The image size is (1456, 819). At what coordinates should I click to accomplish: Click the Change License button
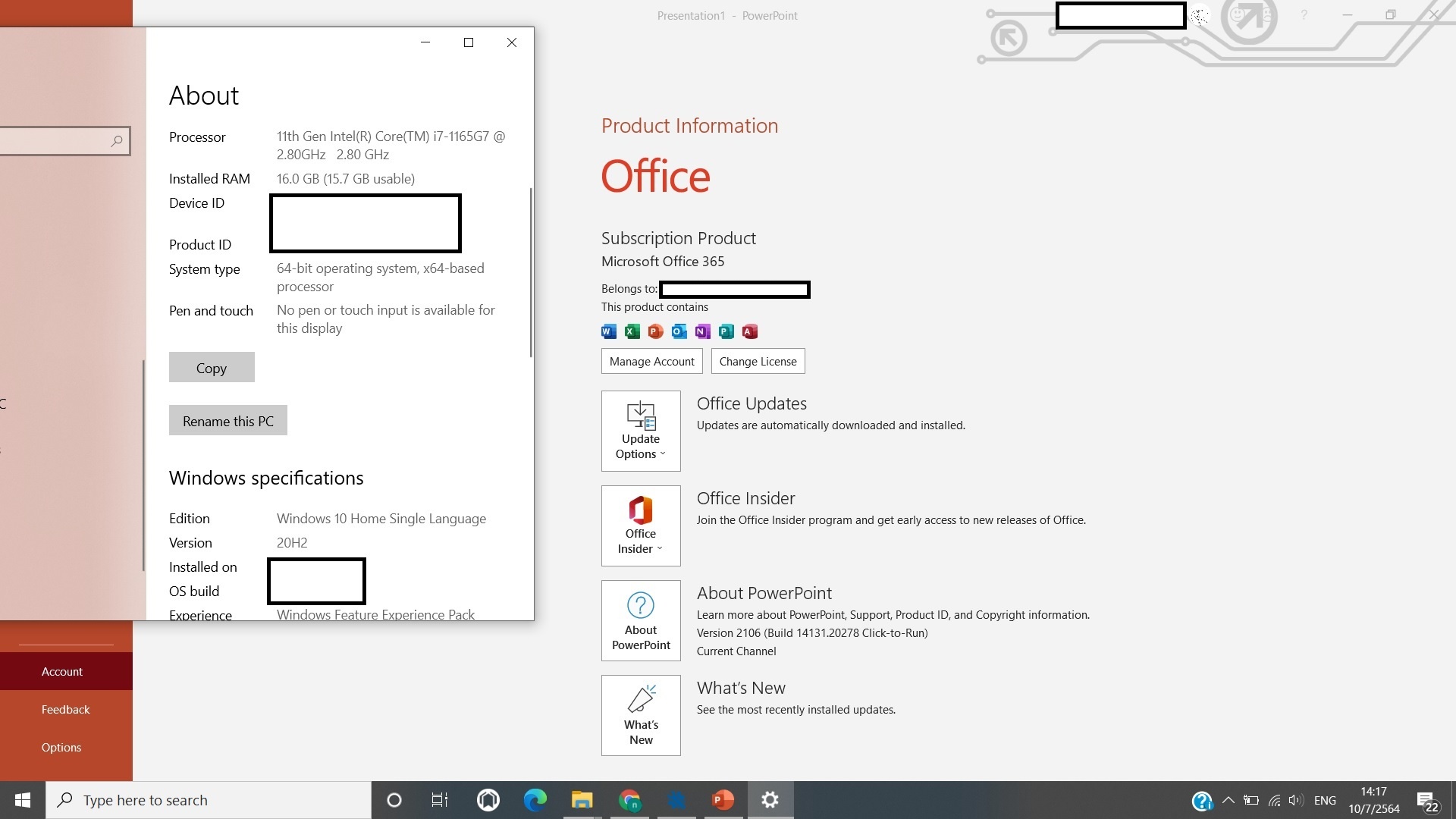coord(758,361)
